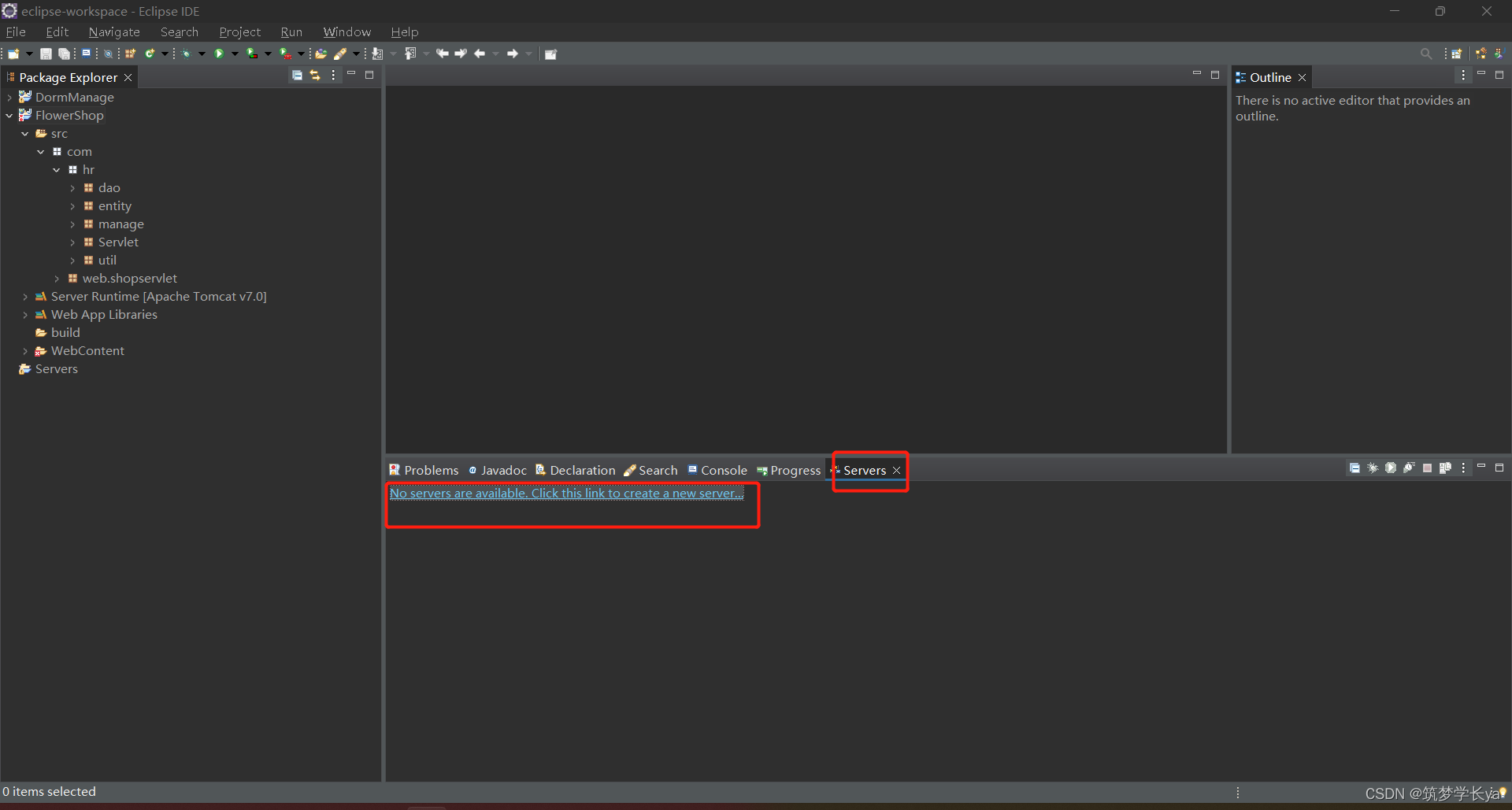Click the New Java Class icon
The image size is (1512, 810).
(150, 54)
